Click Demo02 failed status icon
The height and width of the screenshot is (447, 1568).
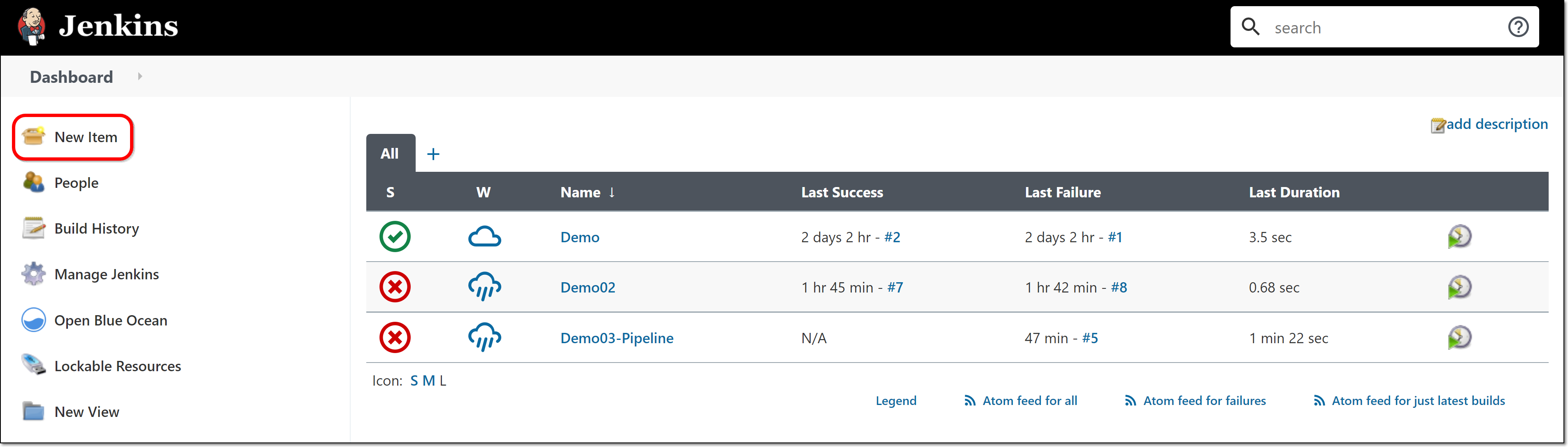(395, 287)
